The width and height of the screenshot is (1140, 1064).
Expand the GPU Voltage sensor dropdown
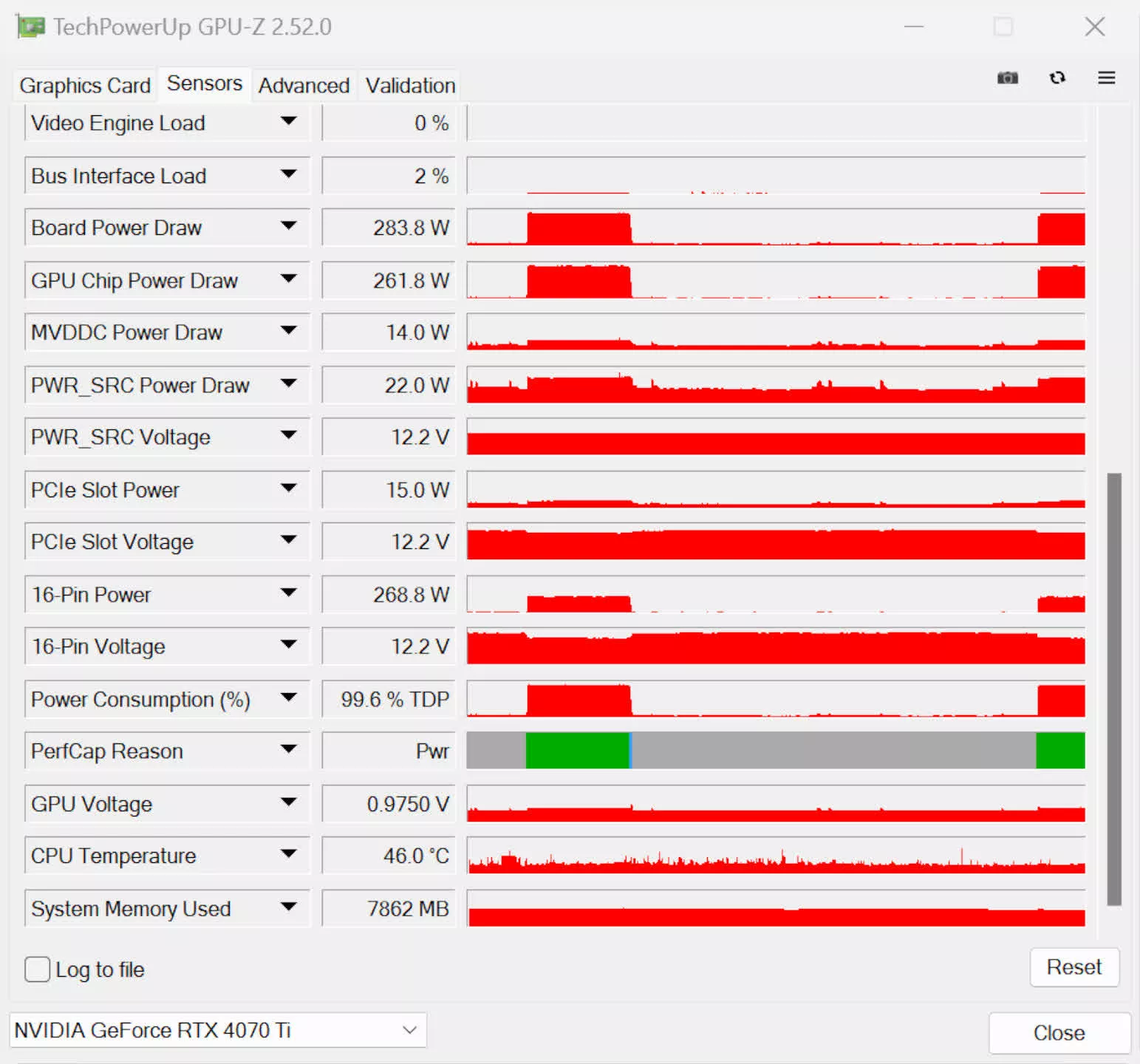(x=289, y=802)
